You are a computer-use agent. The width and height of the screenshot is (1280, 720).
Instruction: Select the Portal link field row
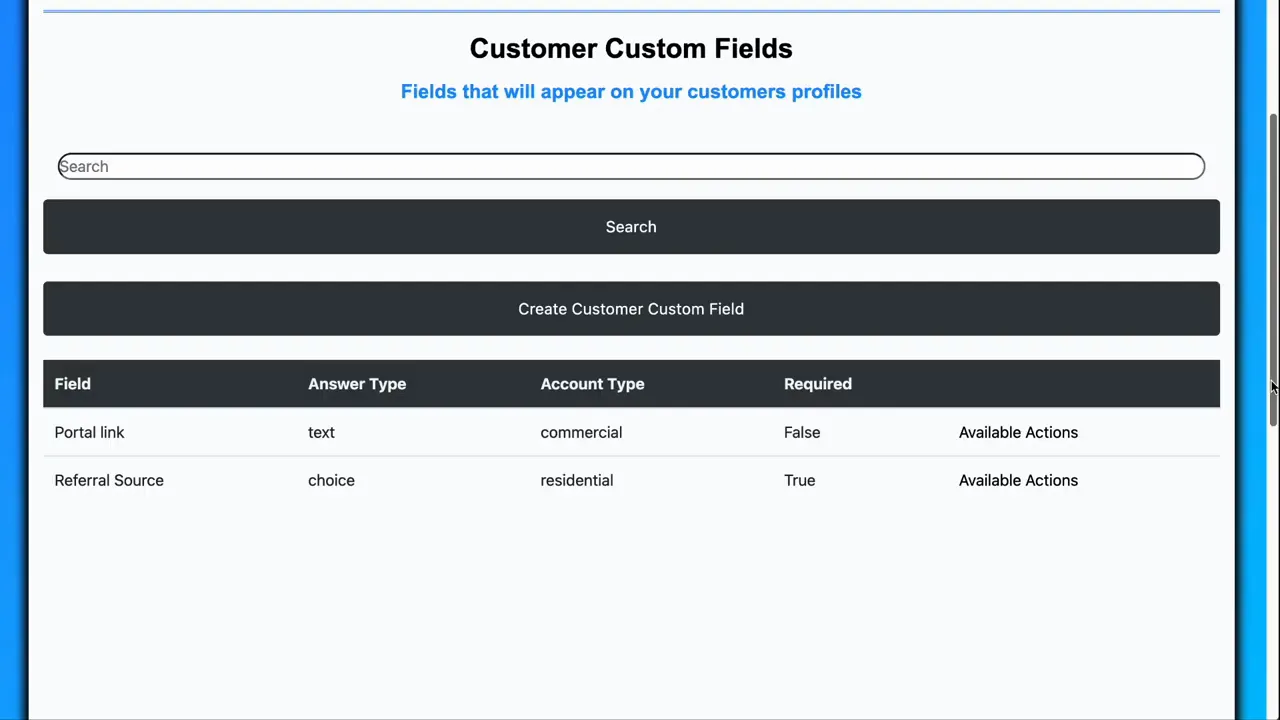coord(89,432)
